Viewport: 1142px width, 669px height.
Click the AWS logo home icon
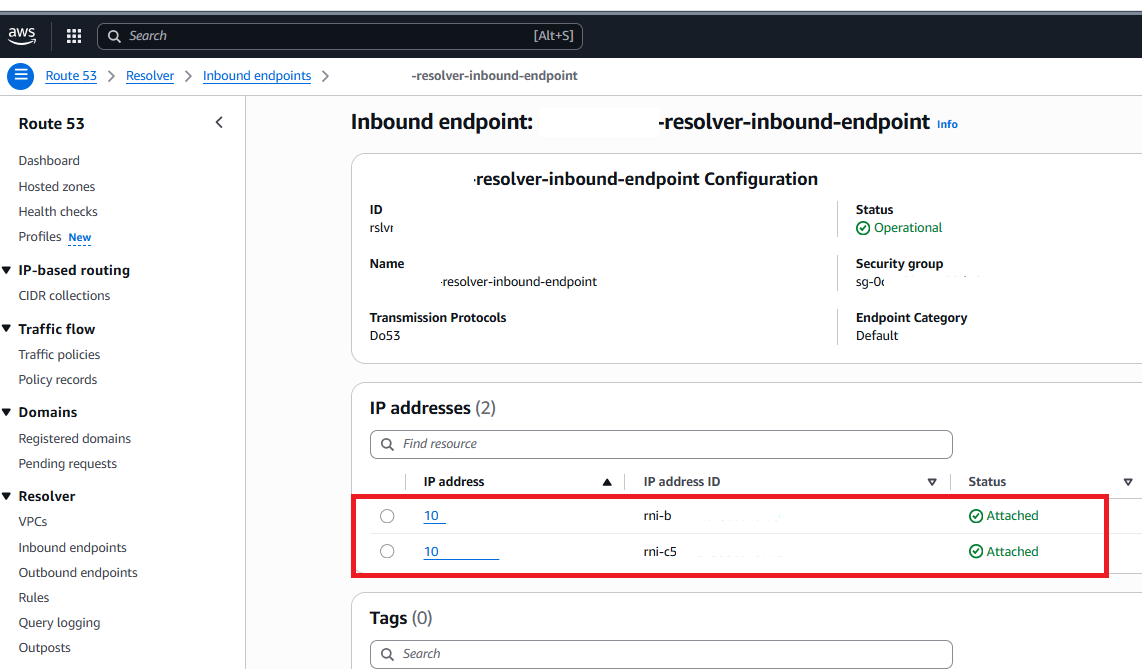21,35
